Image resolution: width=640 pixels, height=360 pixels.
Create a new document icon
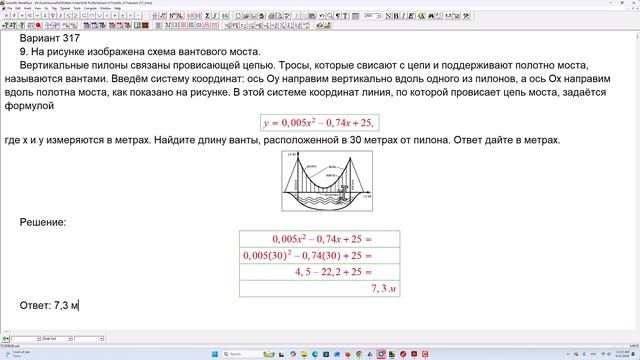(238, 16)
